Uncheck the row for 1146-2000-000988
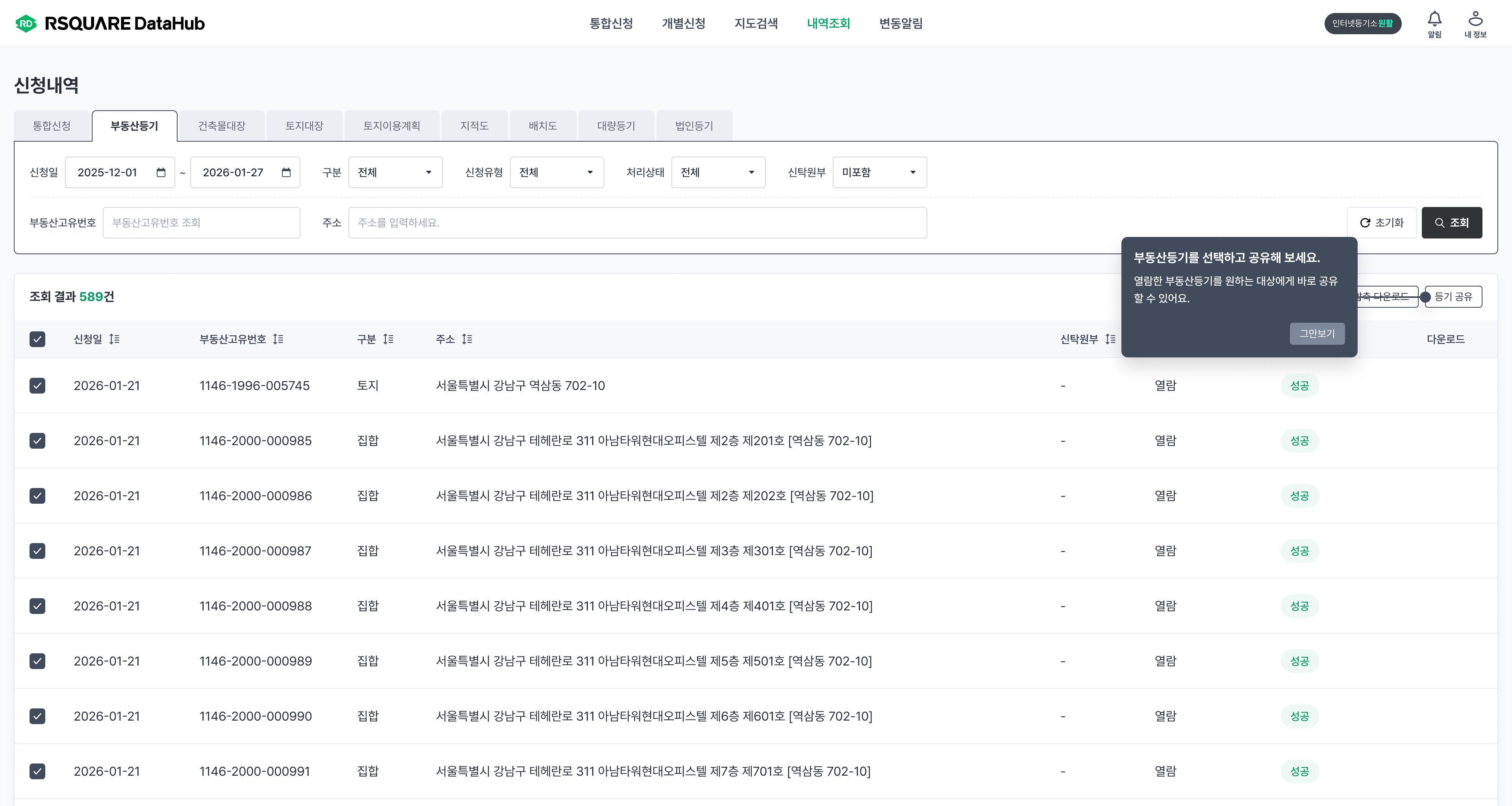Screen dimensions: 1512x806 point(37,606)
